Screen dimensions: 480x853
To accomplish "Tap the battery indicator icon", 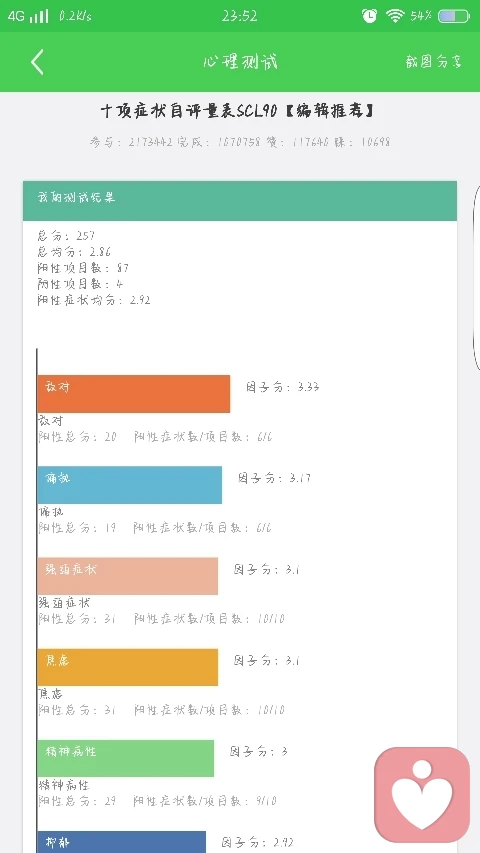I will click(454, 16).
